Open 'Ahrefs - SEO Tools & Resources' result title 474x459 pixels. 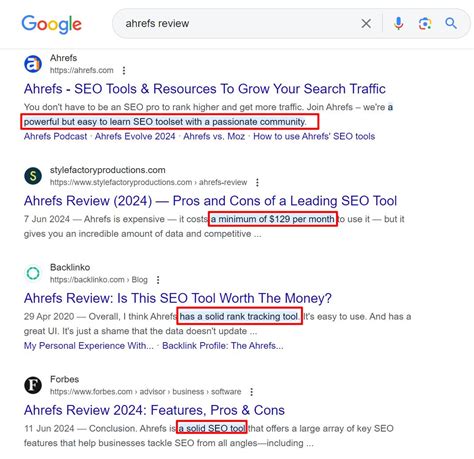(205, 89)
